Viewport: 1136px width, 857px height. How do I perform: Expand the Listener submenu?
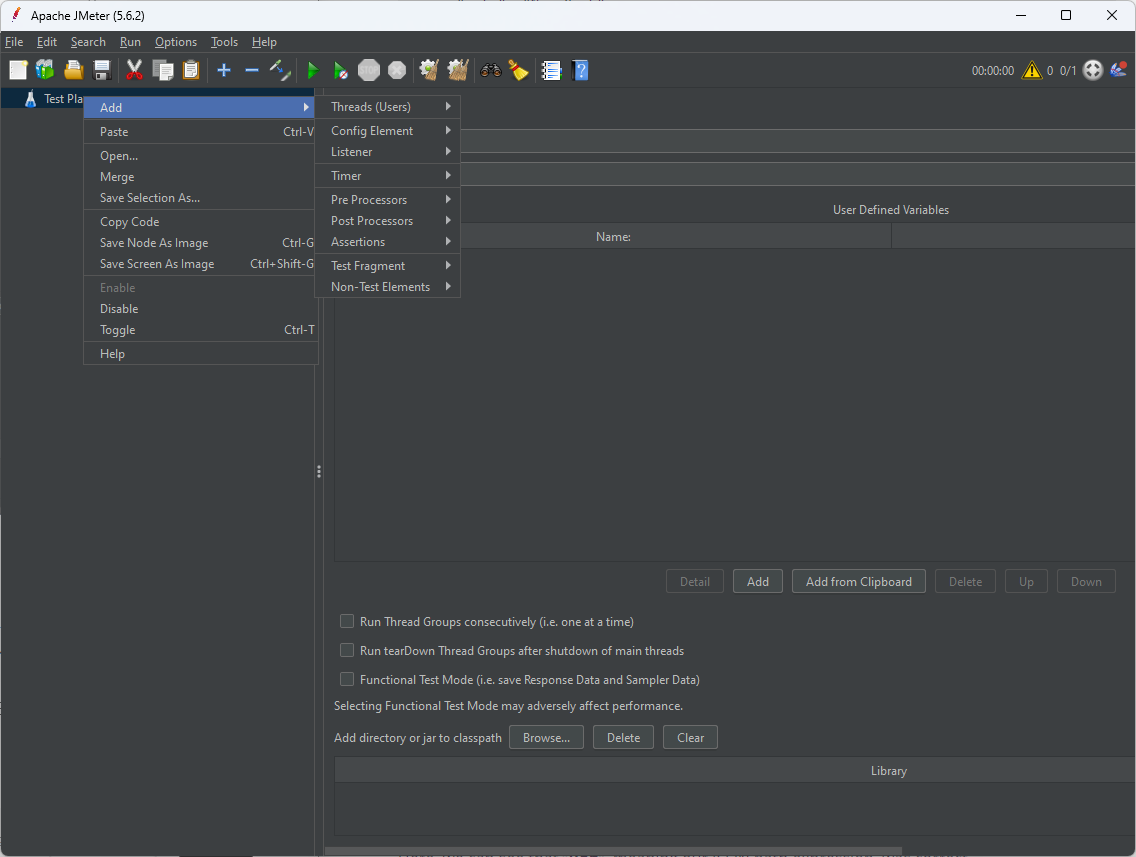click(x=388, y=151)
